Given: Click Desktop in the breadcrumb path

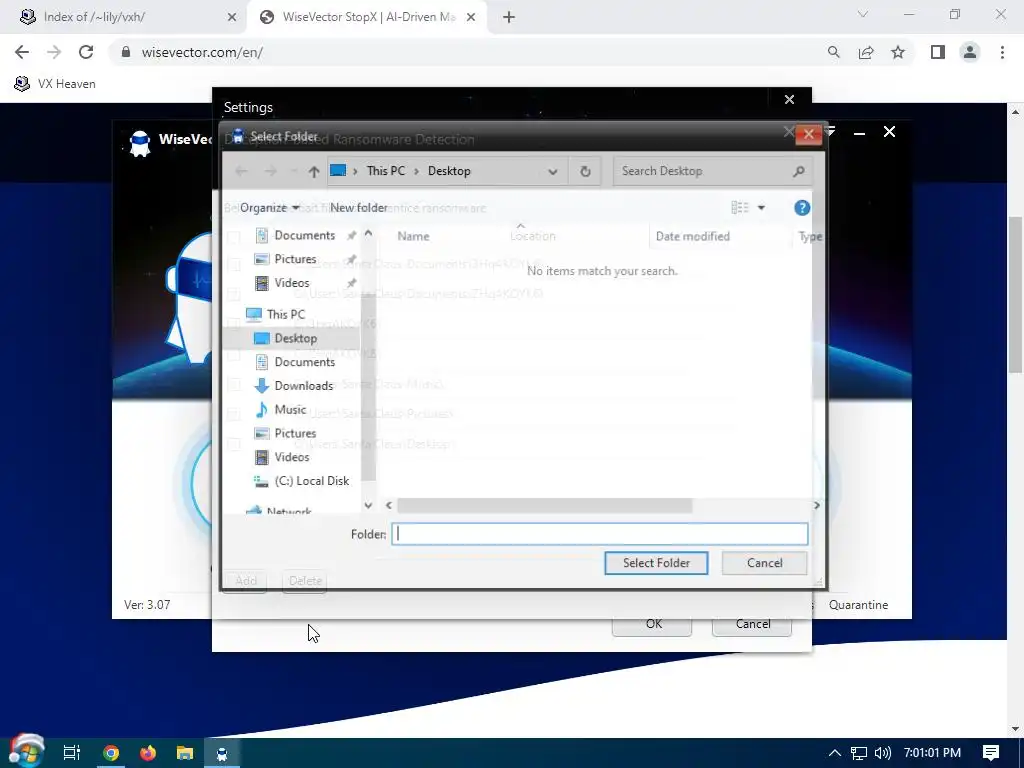Looking at the screenshot, I should [x=449, y=171].
